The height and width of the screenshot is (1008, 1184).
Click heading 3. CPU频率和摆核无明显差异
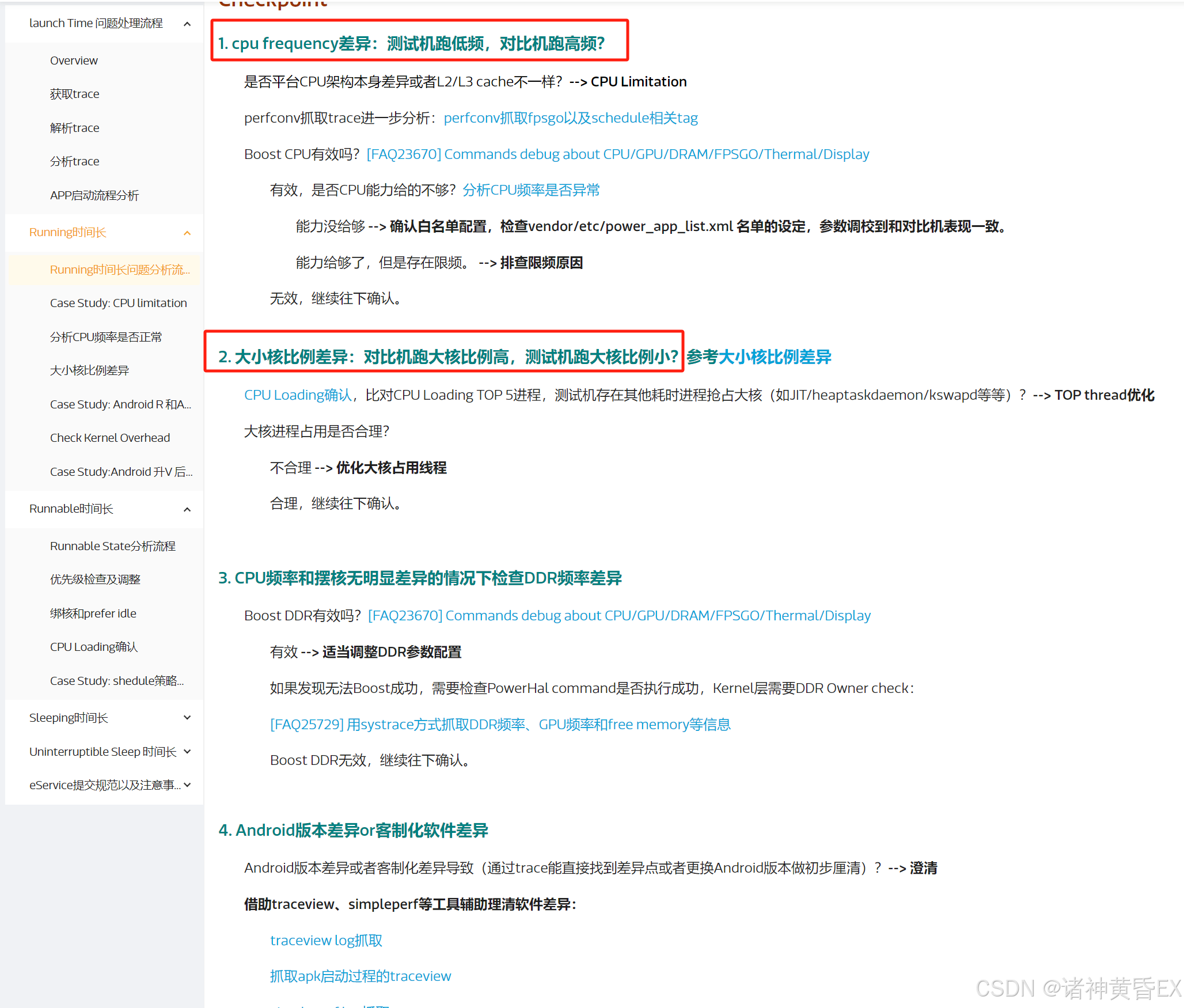(420, 578)
